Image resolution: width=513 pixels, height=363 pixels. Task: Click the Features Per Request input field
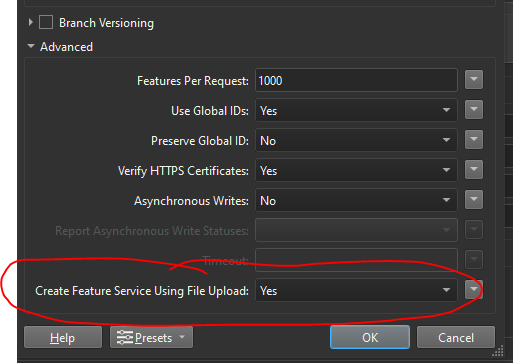tap(356, 80)
